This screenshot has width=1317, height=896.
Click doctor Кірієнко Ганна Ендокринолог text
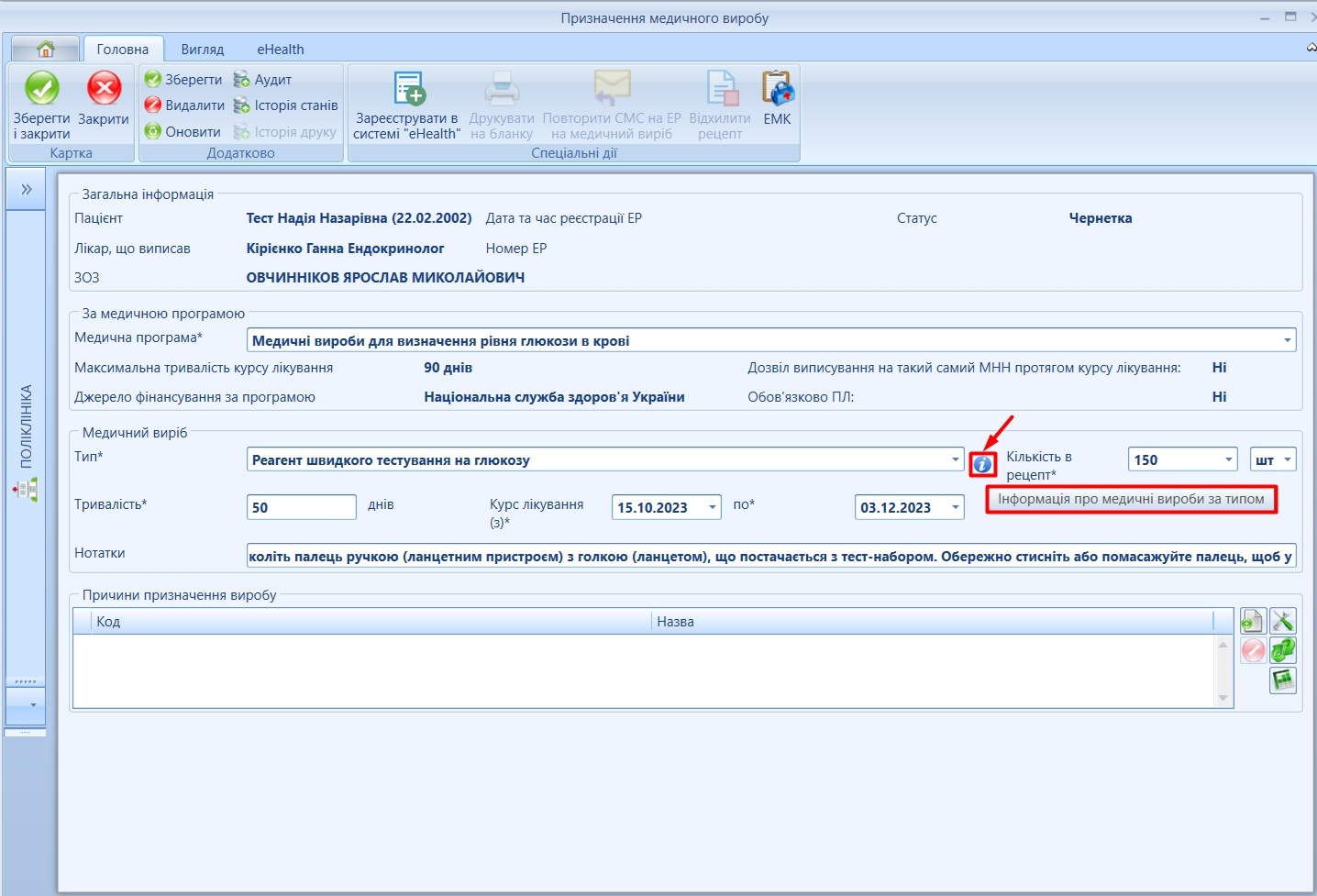pos(345,249)
